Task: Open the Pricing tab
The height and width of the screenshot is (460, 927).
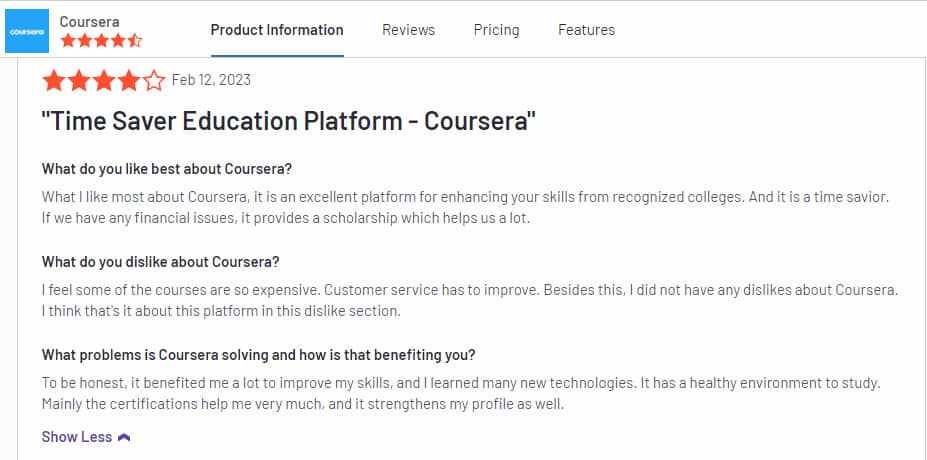Action: (496, 30)
